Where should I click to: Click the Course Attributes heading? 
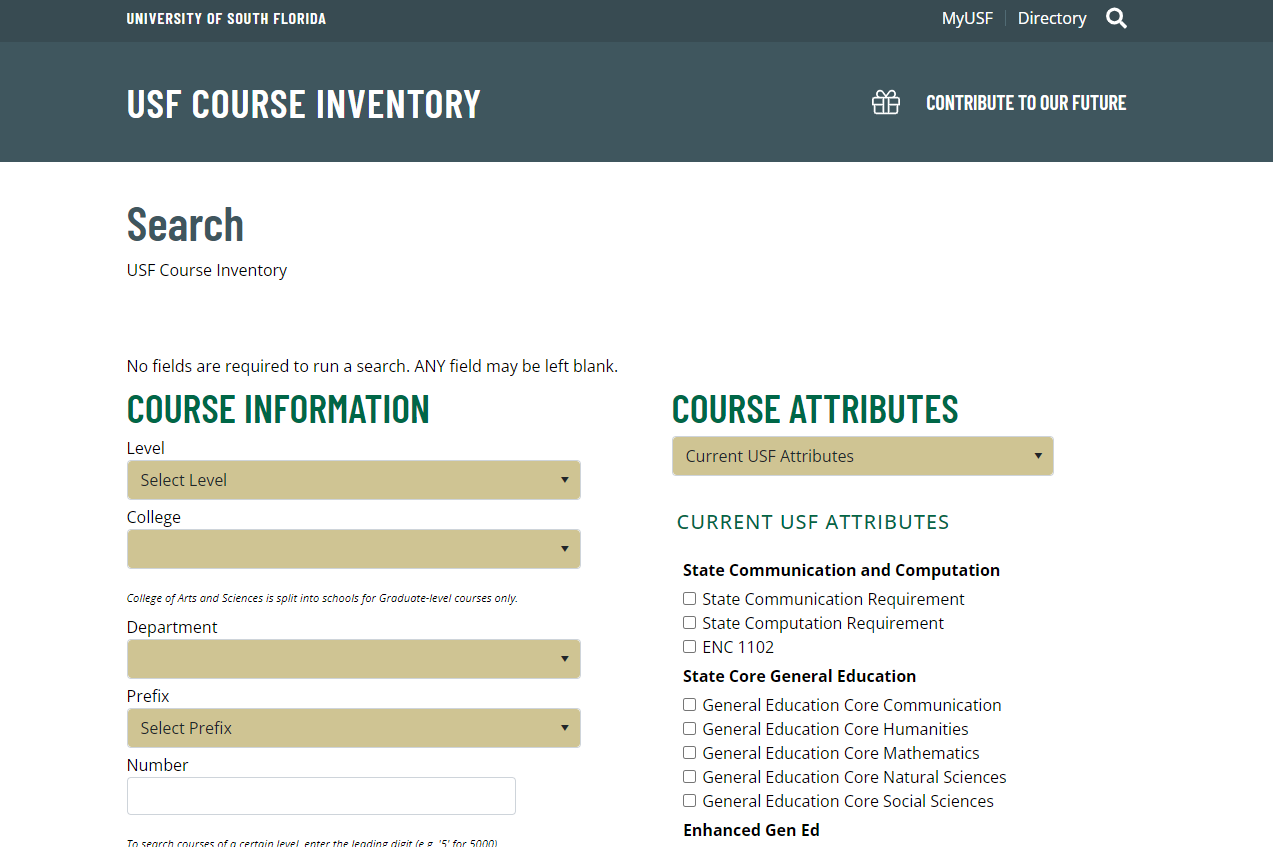pyautogui.click(x=815, y=409)
